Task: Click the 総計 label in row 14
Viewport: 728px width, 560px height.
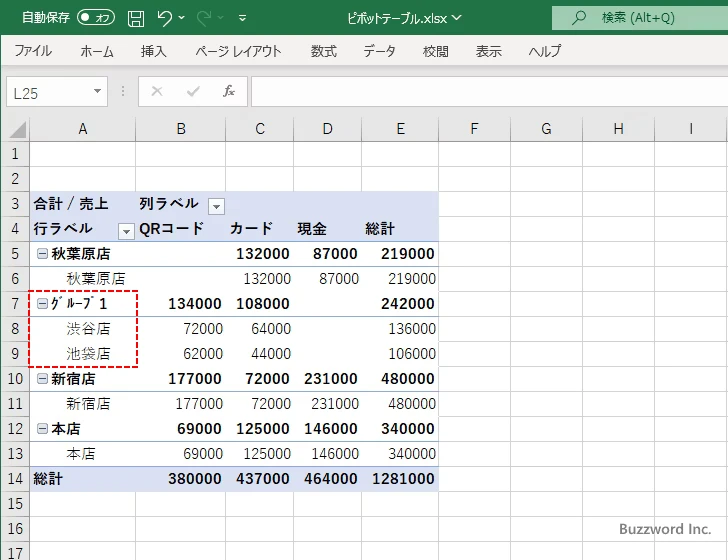Action: point(48,479)
